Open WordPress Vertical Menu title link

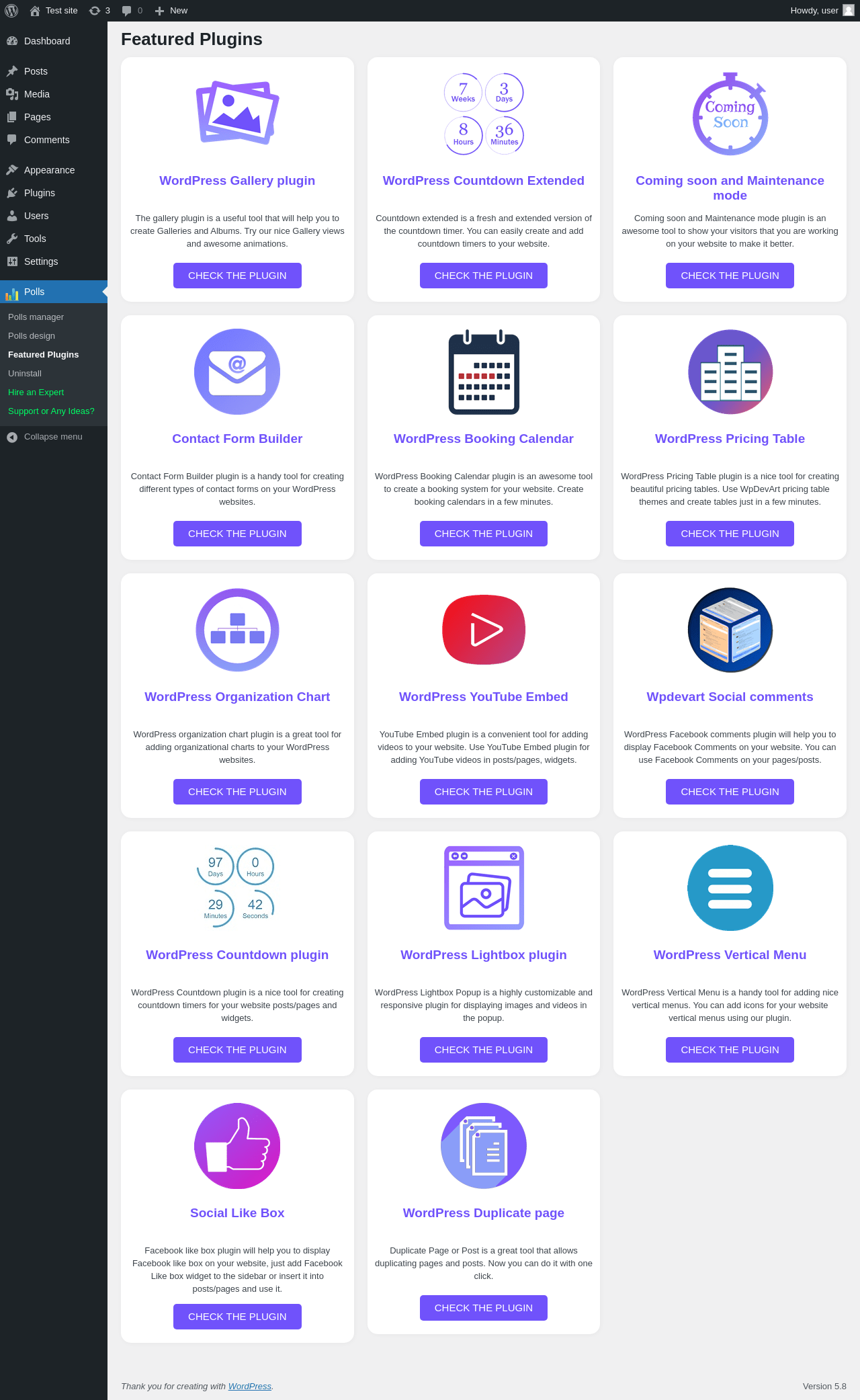click(730, 955)
